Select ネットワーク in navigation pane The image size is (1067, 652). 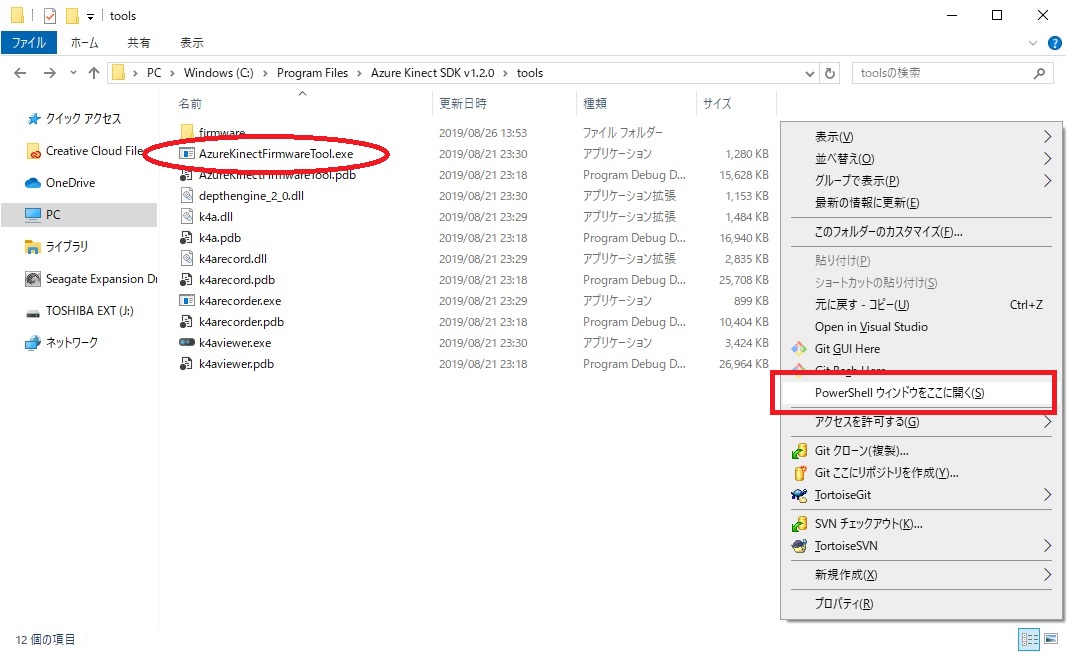pos(71,342)
